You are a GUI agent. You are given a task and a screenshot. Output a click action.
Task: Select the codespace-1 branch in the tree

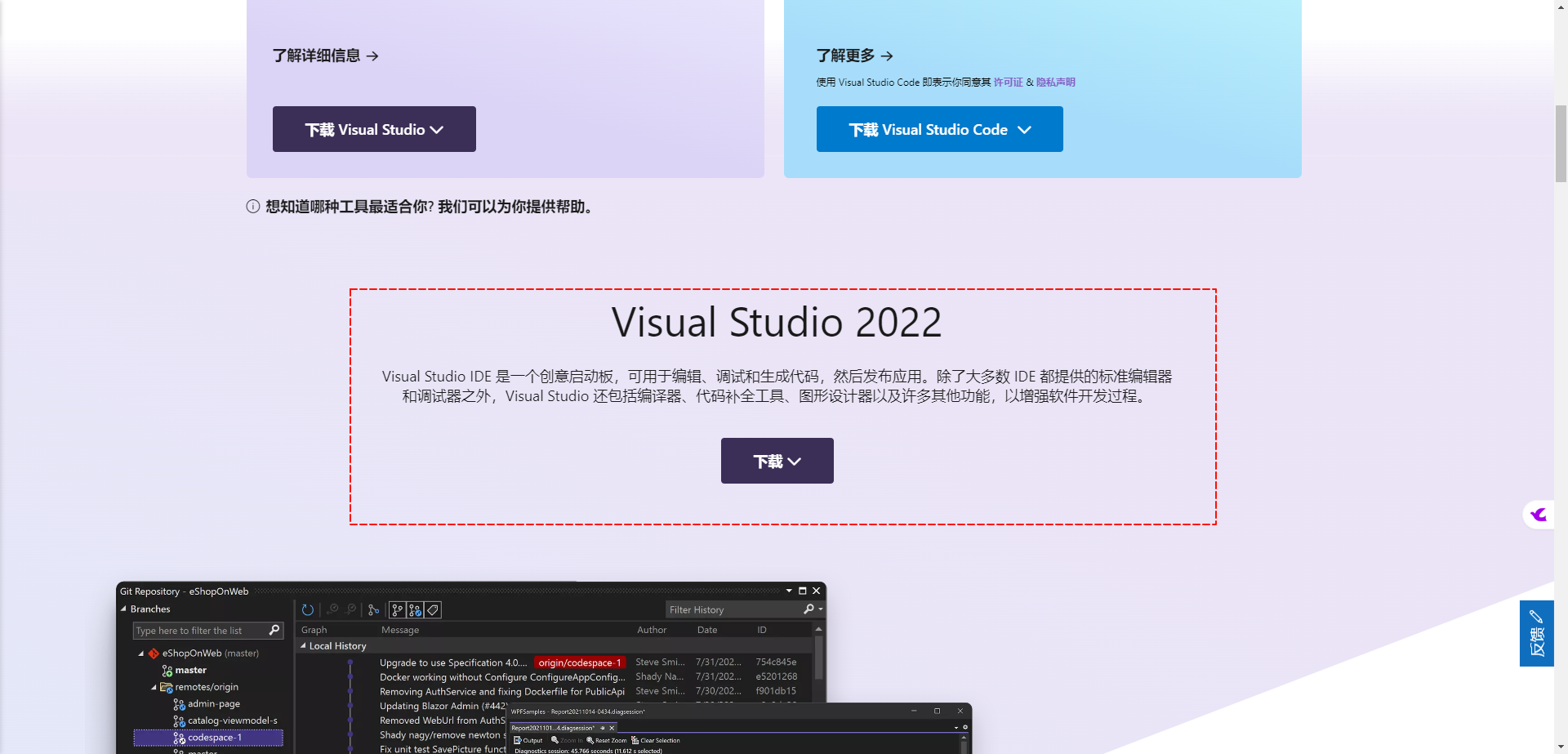pyautogui.click(x=216, y=737)
